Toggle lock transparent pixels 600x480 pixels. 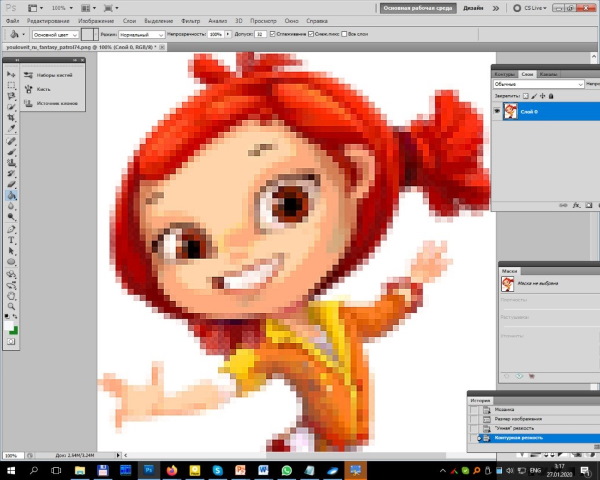coord(526,96)
